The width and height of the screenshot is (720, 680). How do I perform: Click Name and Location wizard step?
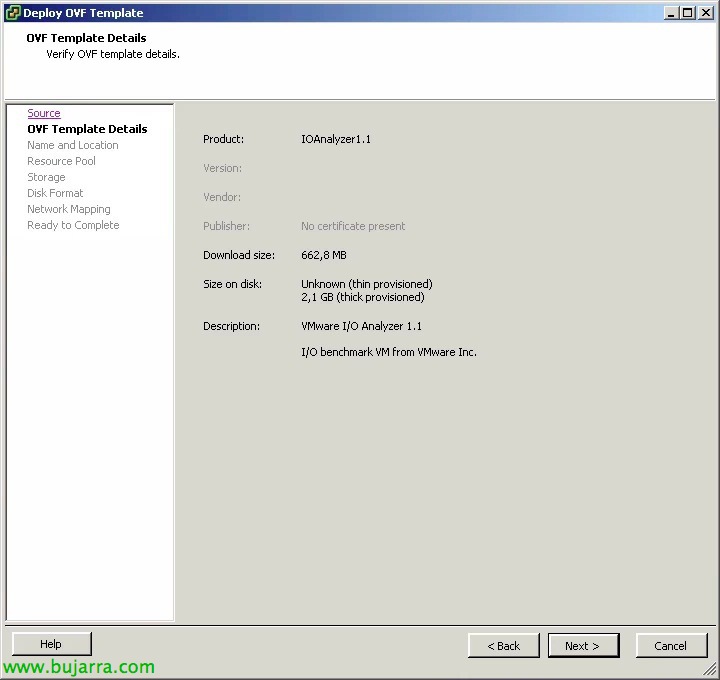pyautogui.click(x=73, y=145)
